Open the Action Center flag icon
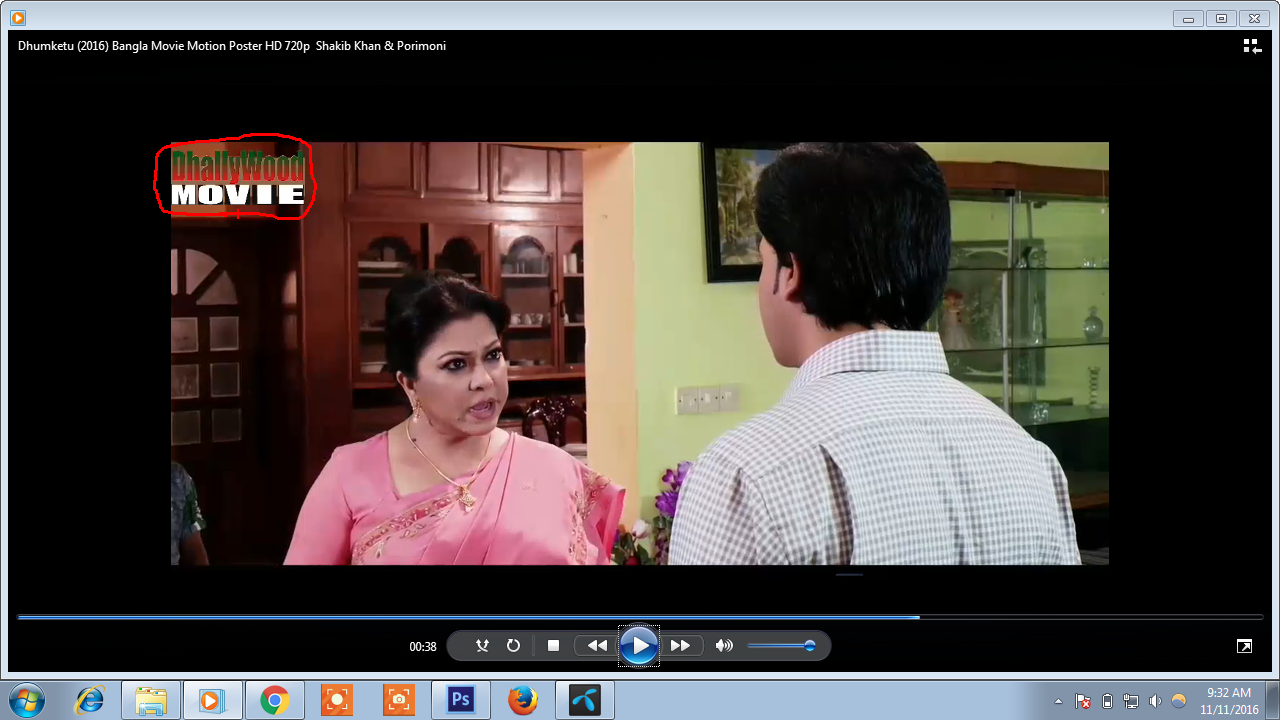This screenshot has width=1280, height=720. point(1082,701)
